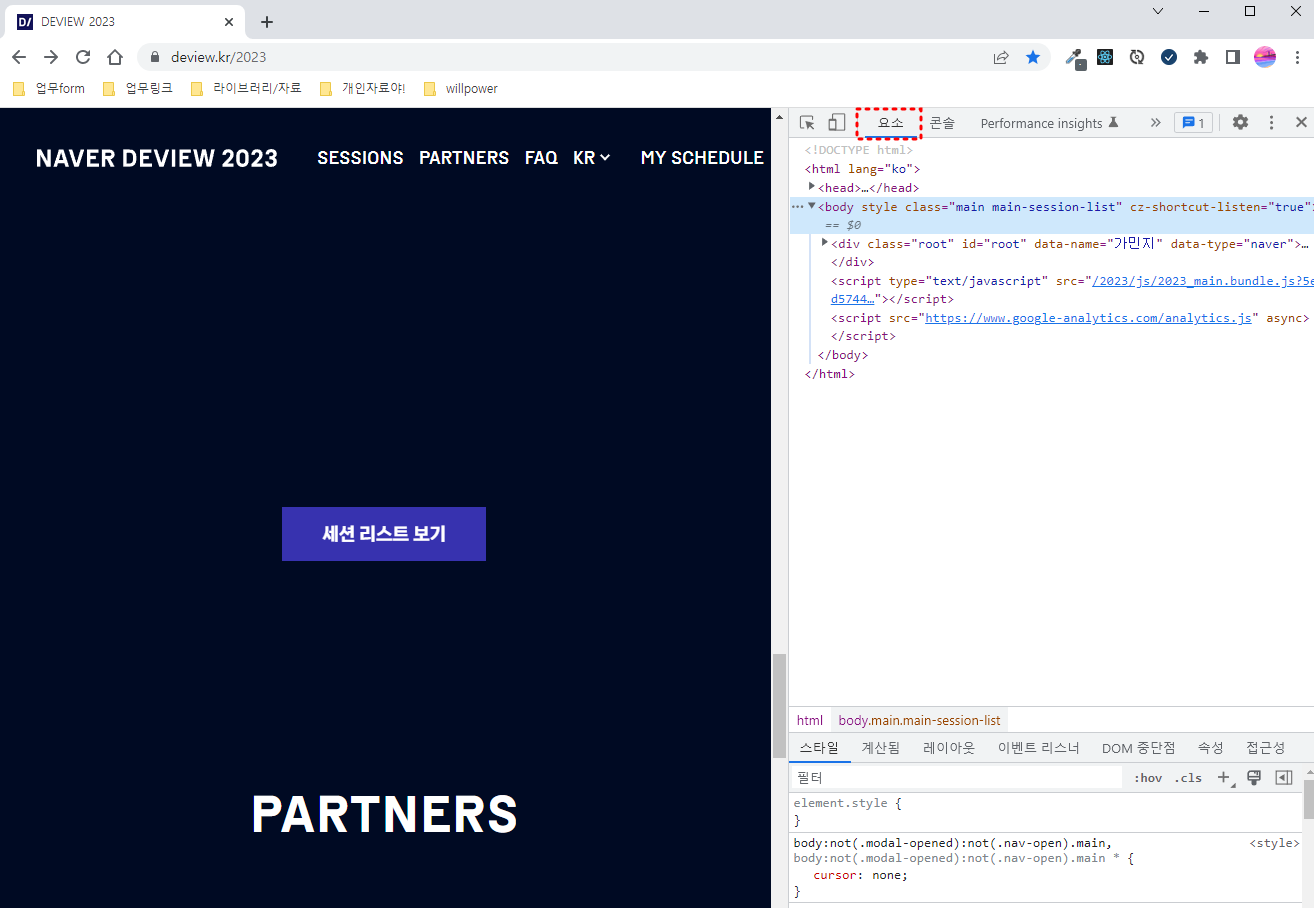Open the FAQ page link

(541, 158)
